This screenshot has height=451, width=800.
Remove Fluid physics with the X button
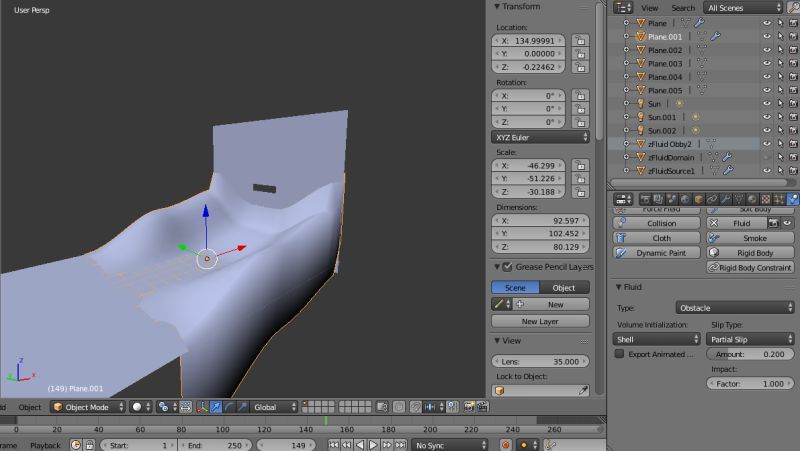(x=714, y=223)
